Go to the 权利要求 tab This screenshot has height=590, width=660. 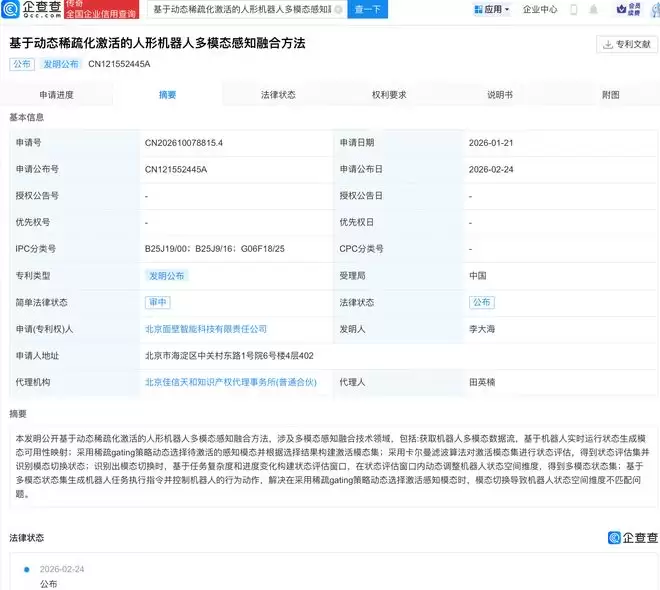click(x=389, y=95)
